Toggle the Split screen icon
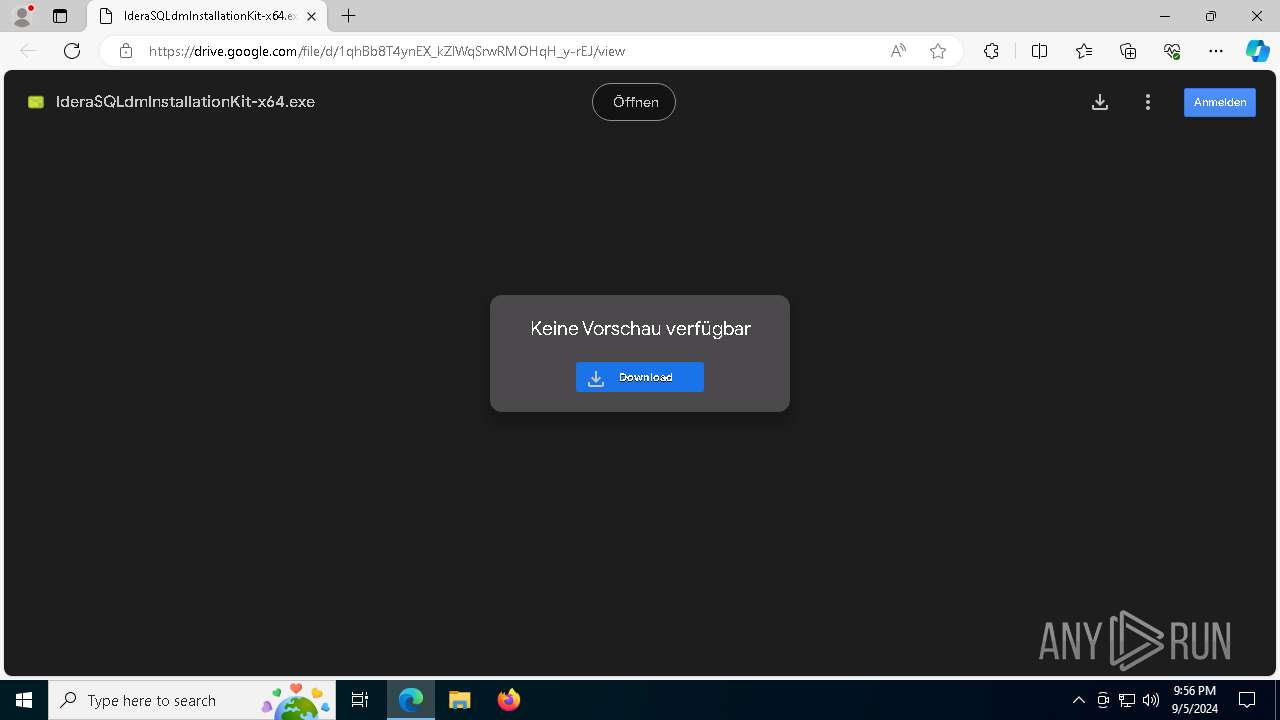 click(1039, 51)
